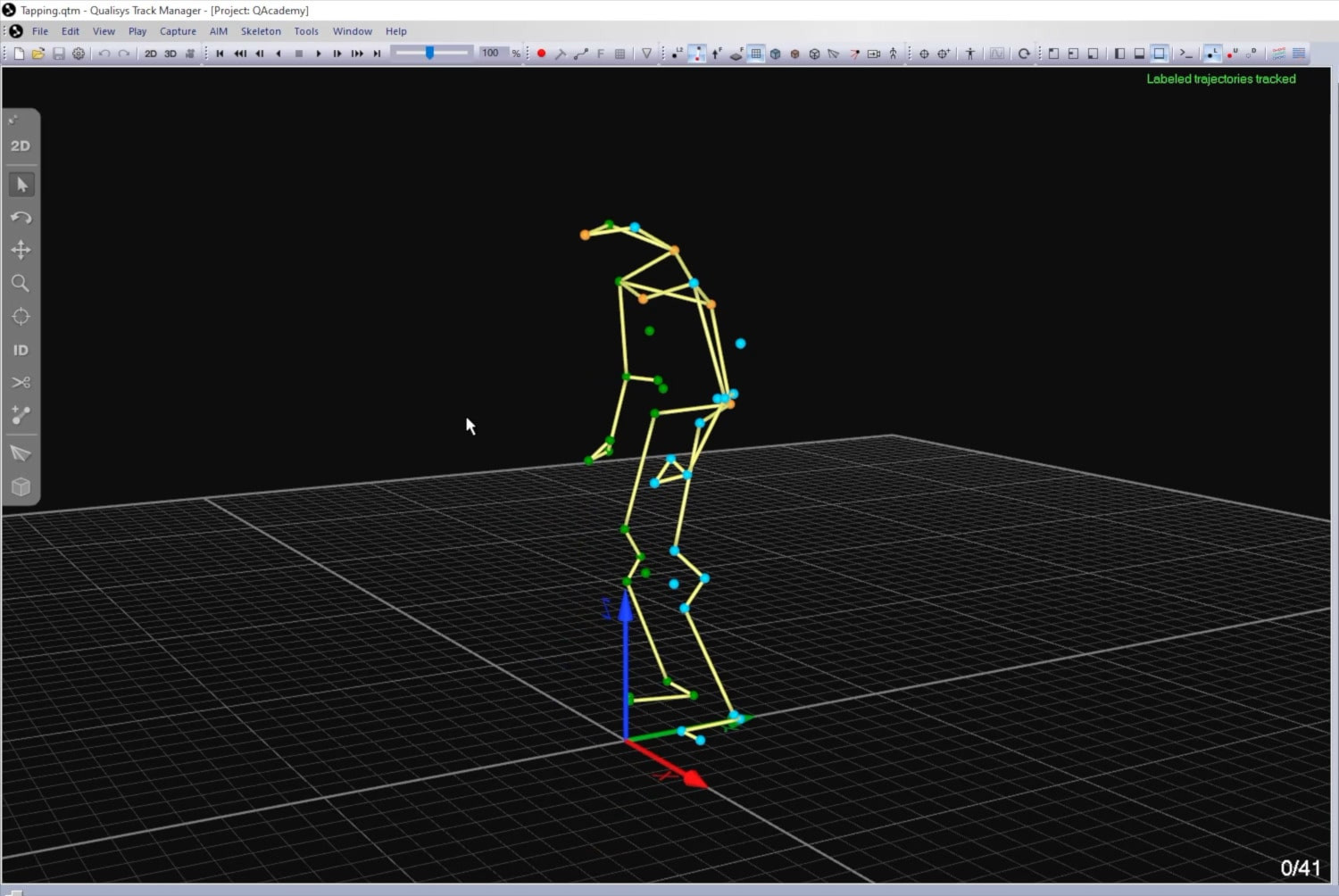
Task: Toggle the left side panel layout icon
Action: (1119, 54)
